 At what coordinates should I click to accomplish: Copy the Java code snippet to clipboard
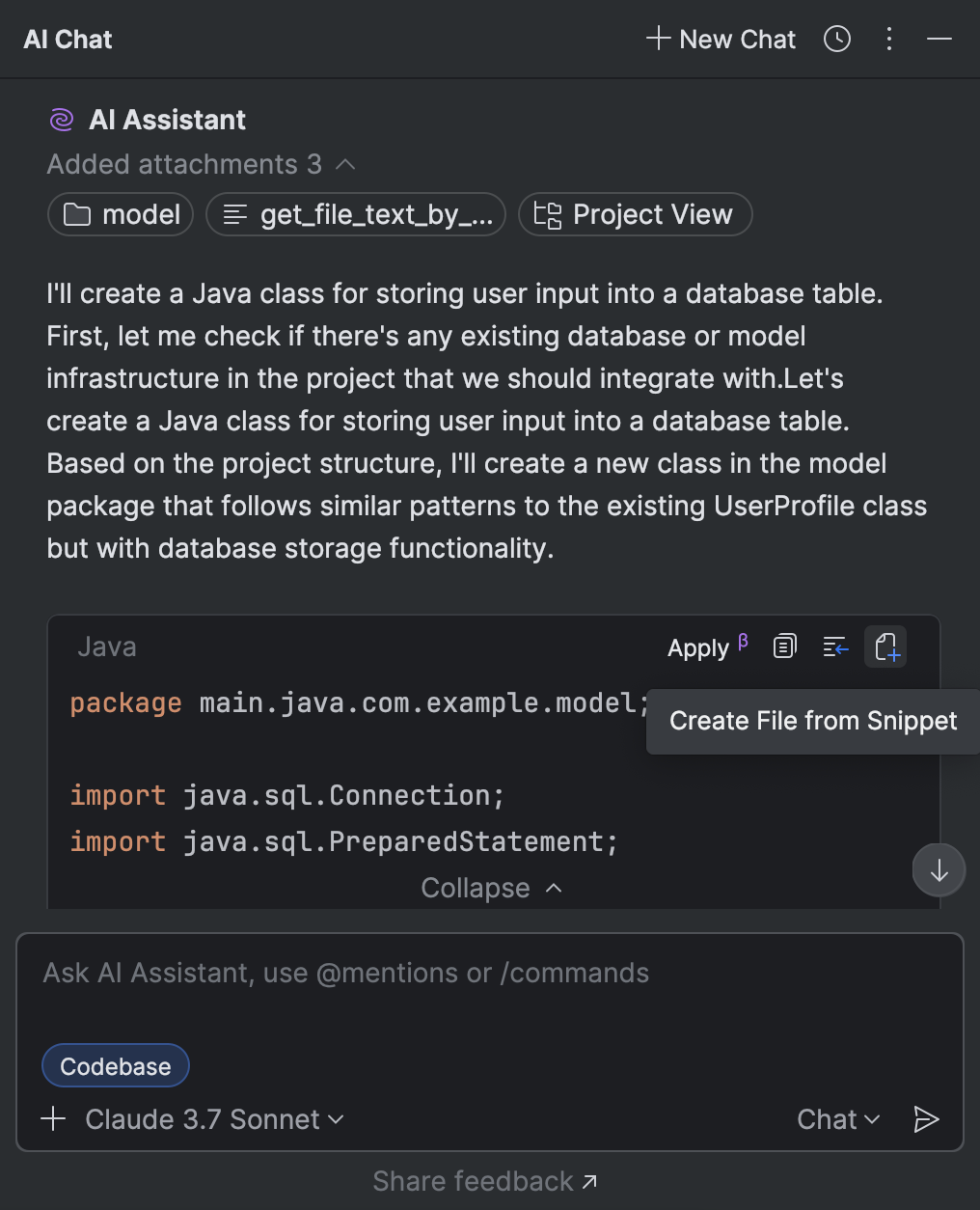tap(783, 646)
